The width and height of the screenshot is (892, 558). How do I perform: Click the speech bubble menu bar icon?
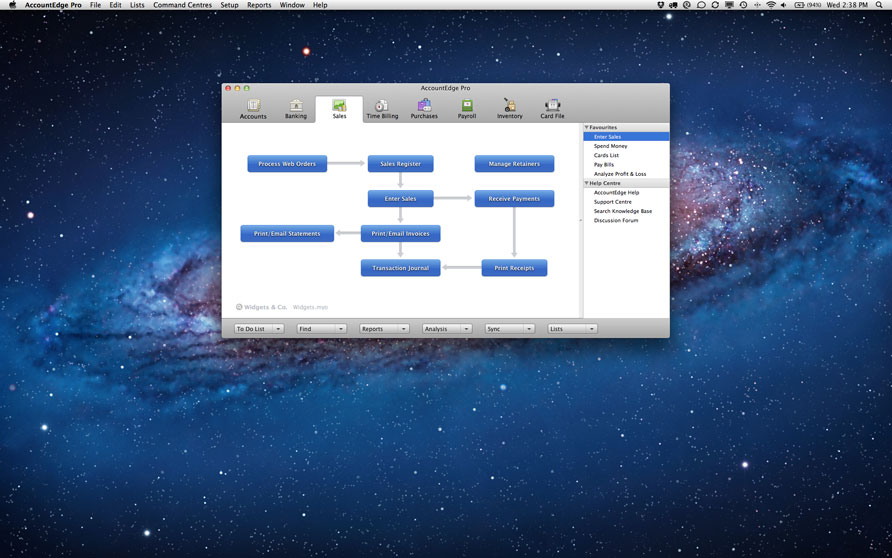coord(701,5)
